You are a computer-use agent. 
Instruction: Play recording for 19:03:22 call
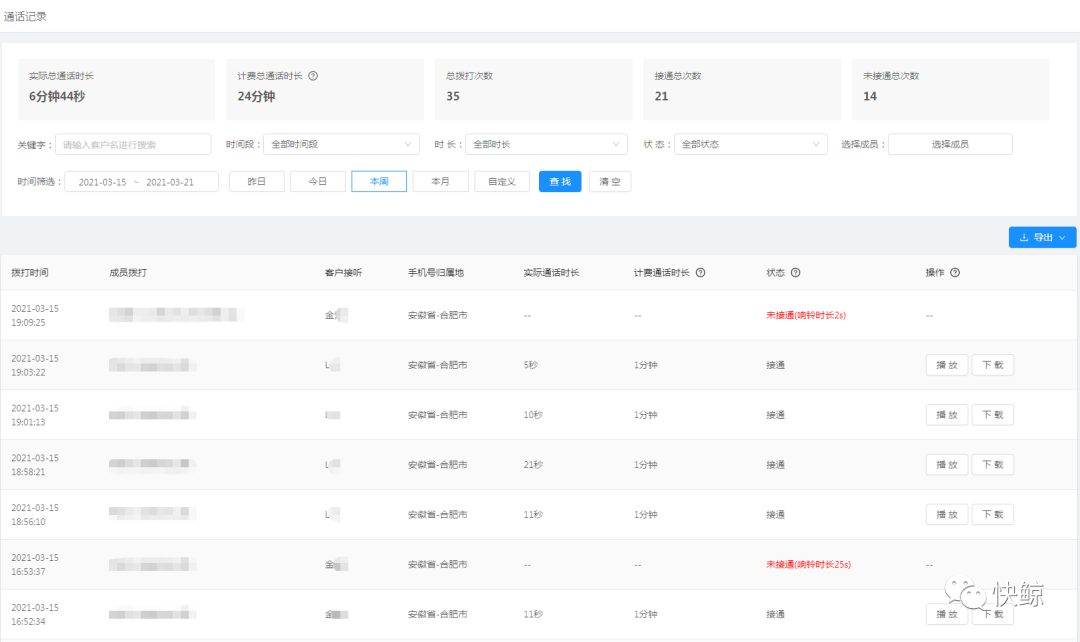pos(946,365)
